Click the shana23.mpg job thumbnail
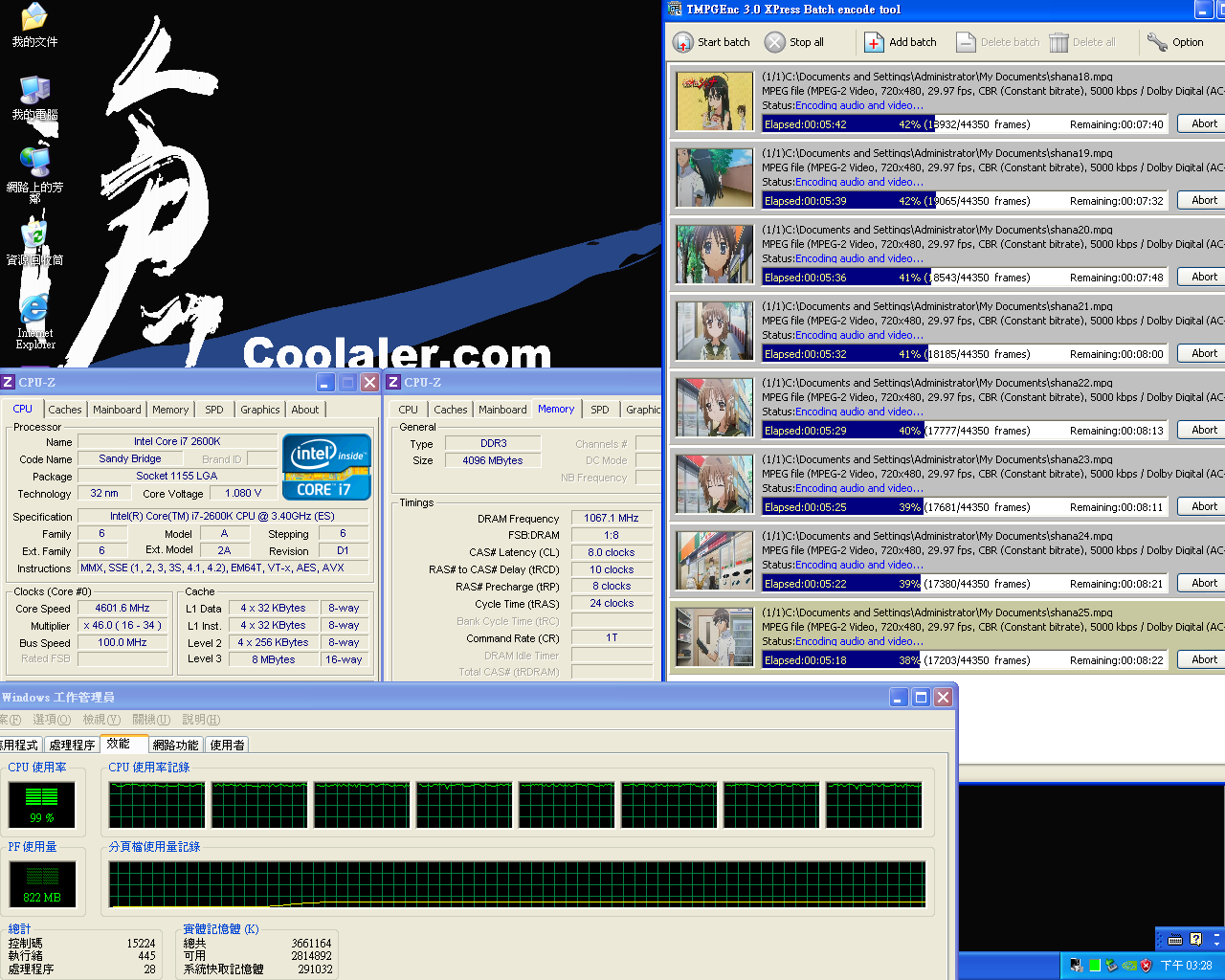 (714, 483)
